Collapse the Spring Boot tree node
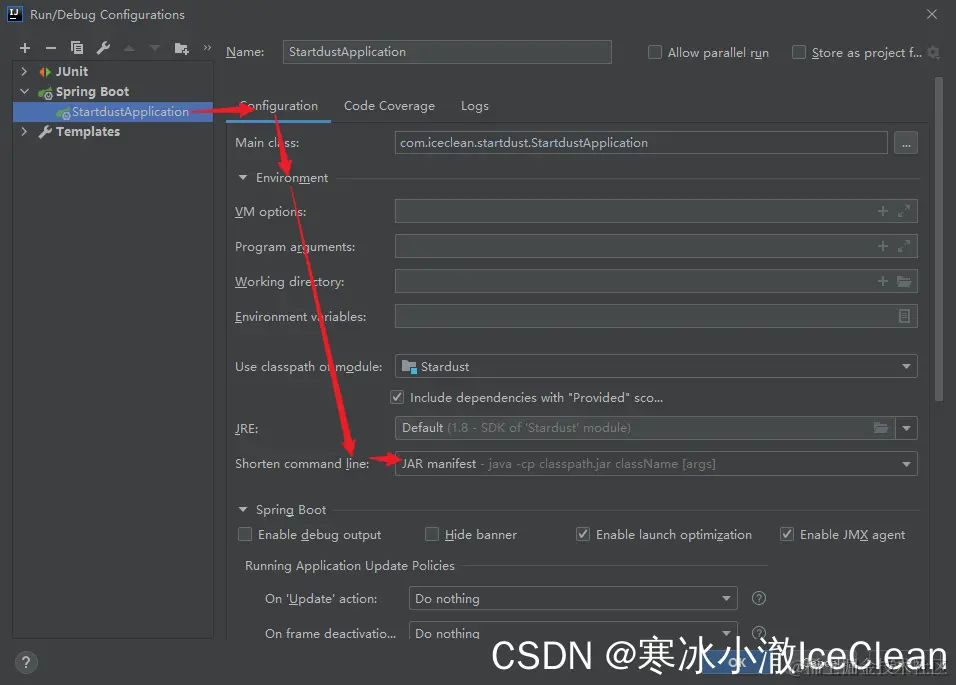Screen dimensions: 956x685 pyautogui.click(x=24, y=91)
